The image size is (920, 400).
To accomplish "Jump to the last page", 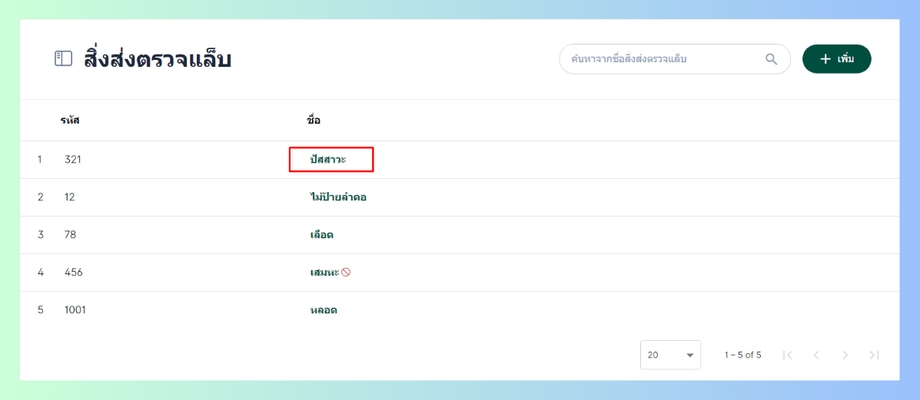I will pos(874,355).
